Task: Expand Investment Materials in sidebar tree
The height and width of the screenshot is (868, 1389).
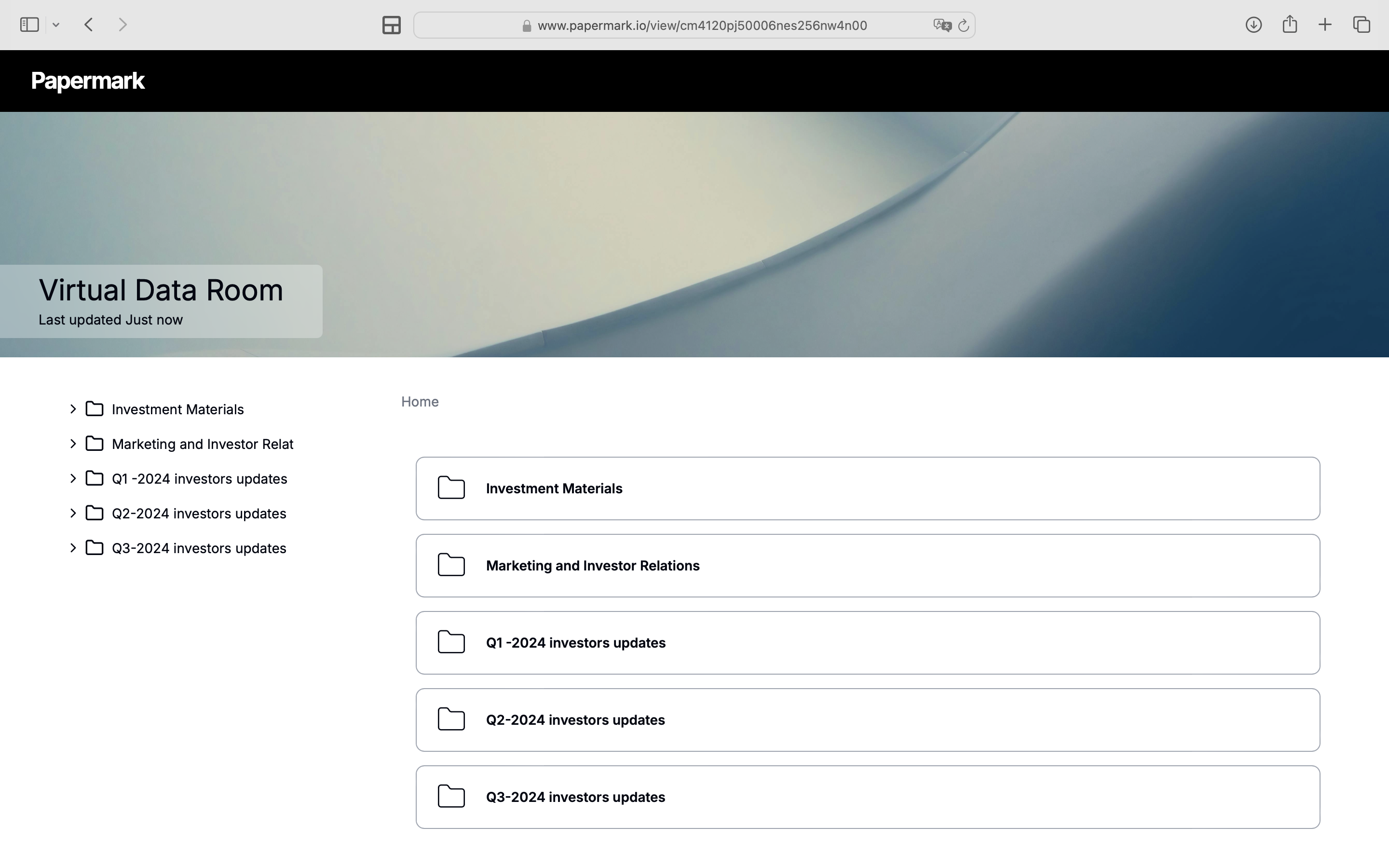Action: [x=73, y=409]
